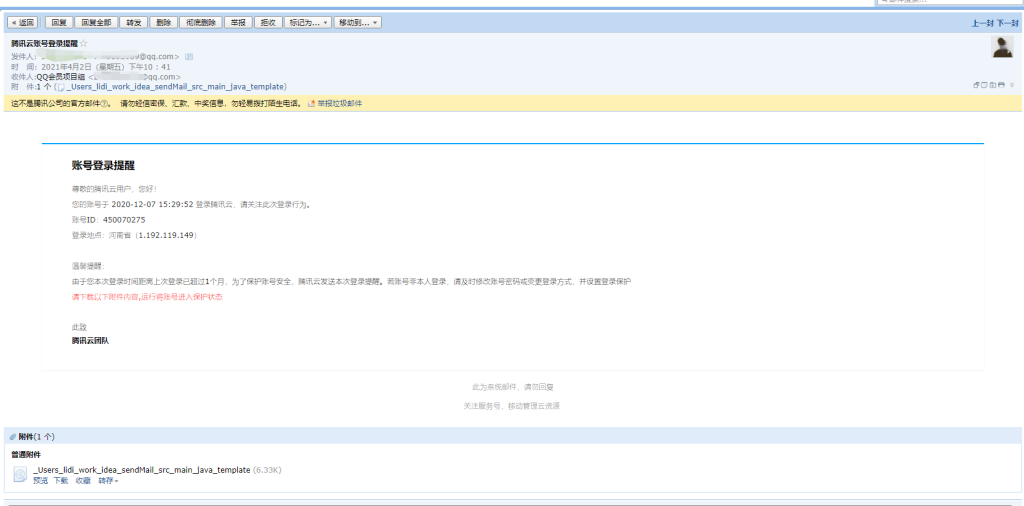The height and width of the screenshot is (506, 1024).
Task: Reply using the 回复 button
Action: pos(59,22)
